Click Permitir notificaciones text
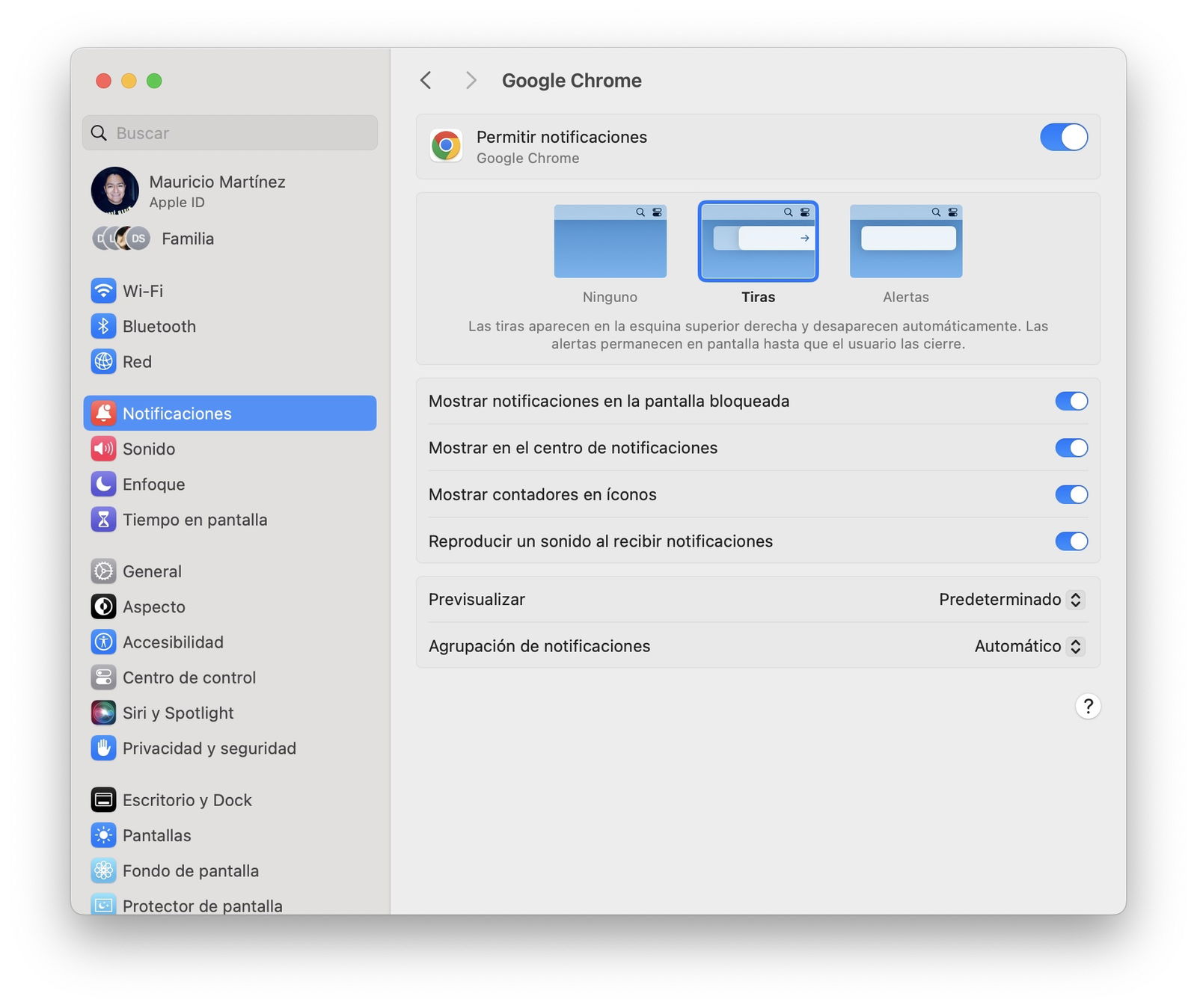This screenshot has width=1197, height=1008. [562, 137]
